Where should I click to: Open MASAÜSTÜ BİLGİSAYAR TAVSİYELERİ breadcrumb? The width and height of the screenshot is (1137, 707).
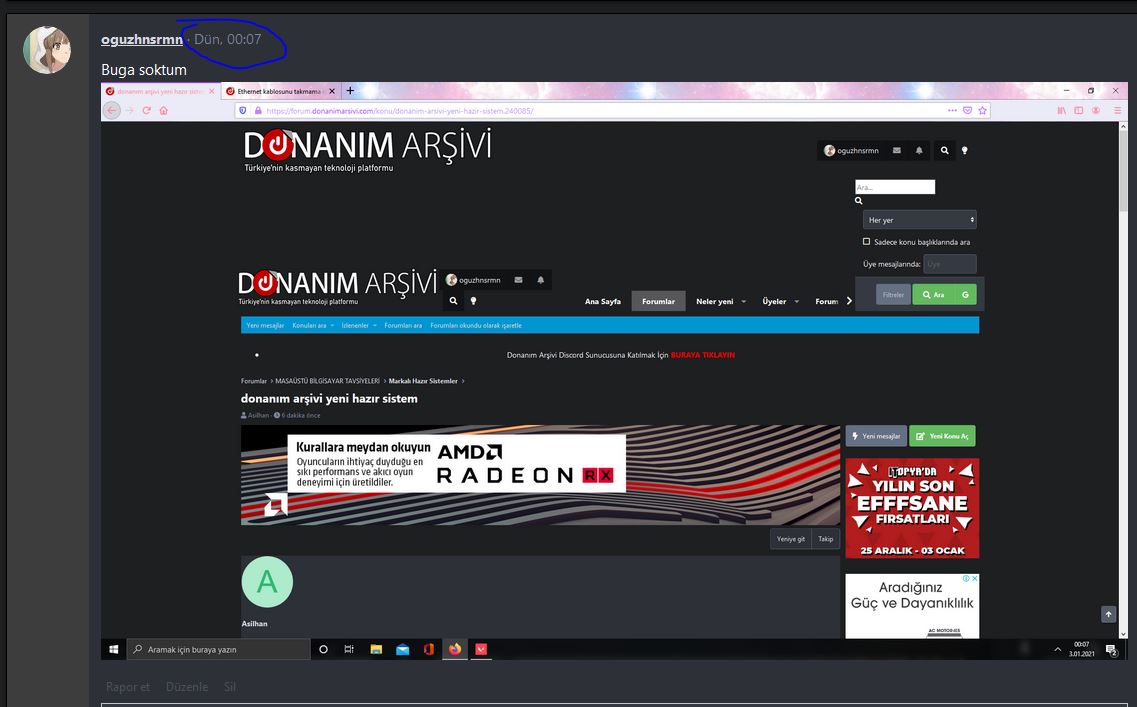tap(327, 381)
